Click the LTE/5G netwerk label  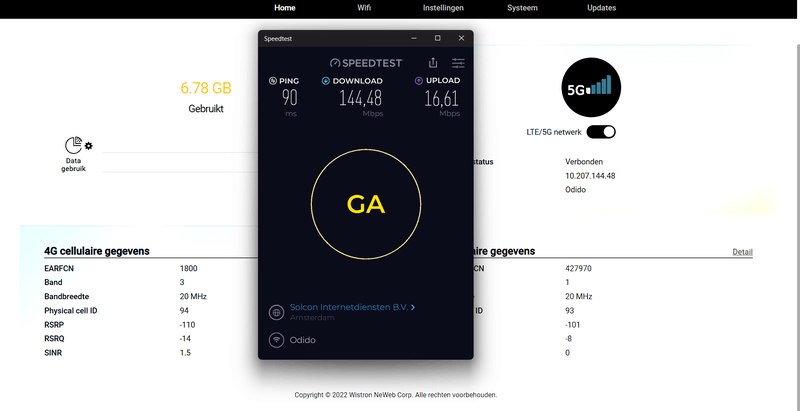[554, 132]
